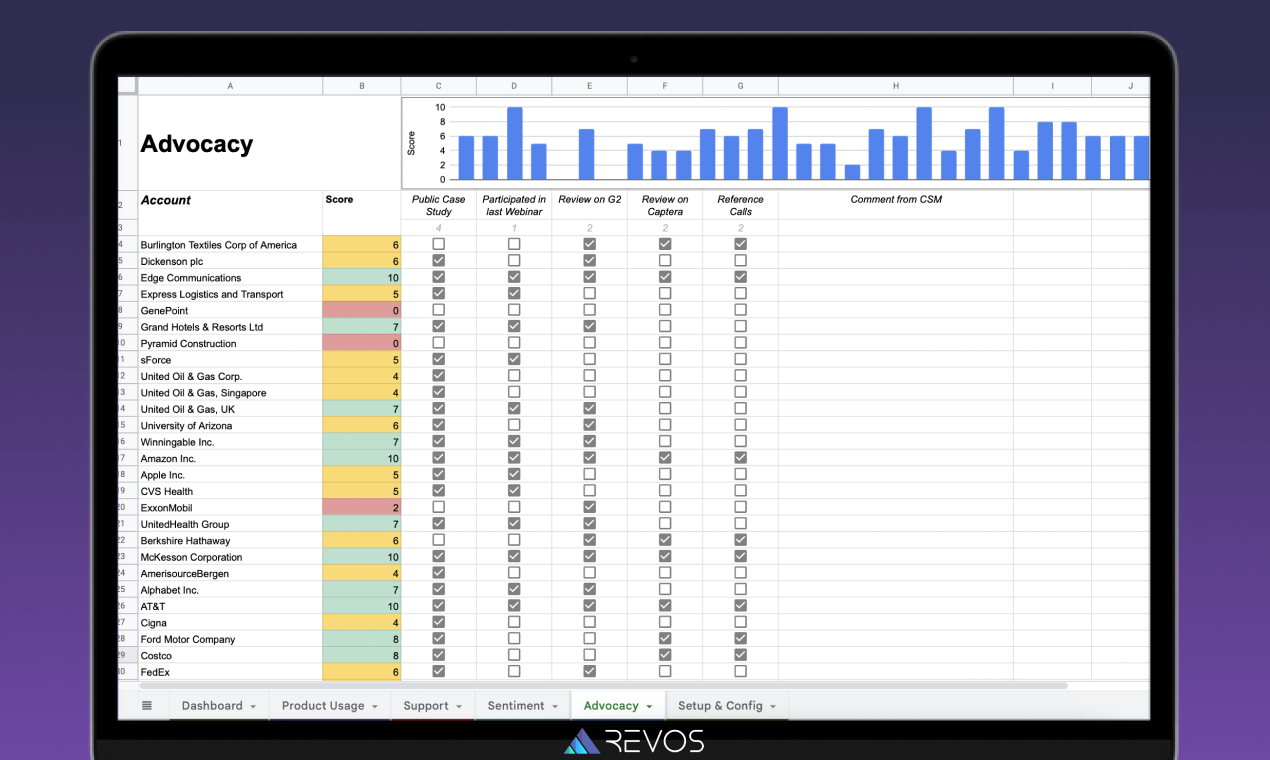Switch to the Product Usage sheet tab
The height and width of the screenshot is (760, 1270).
[x=322, y=705]
